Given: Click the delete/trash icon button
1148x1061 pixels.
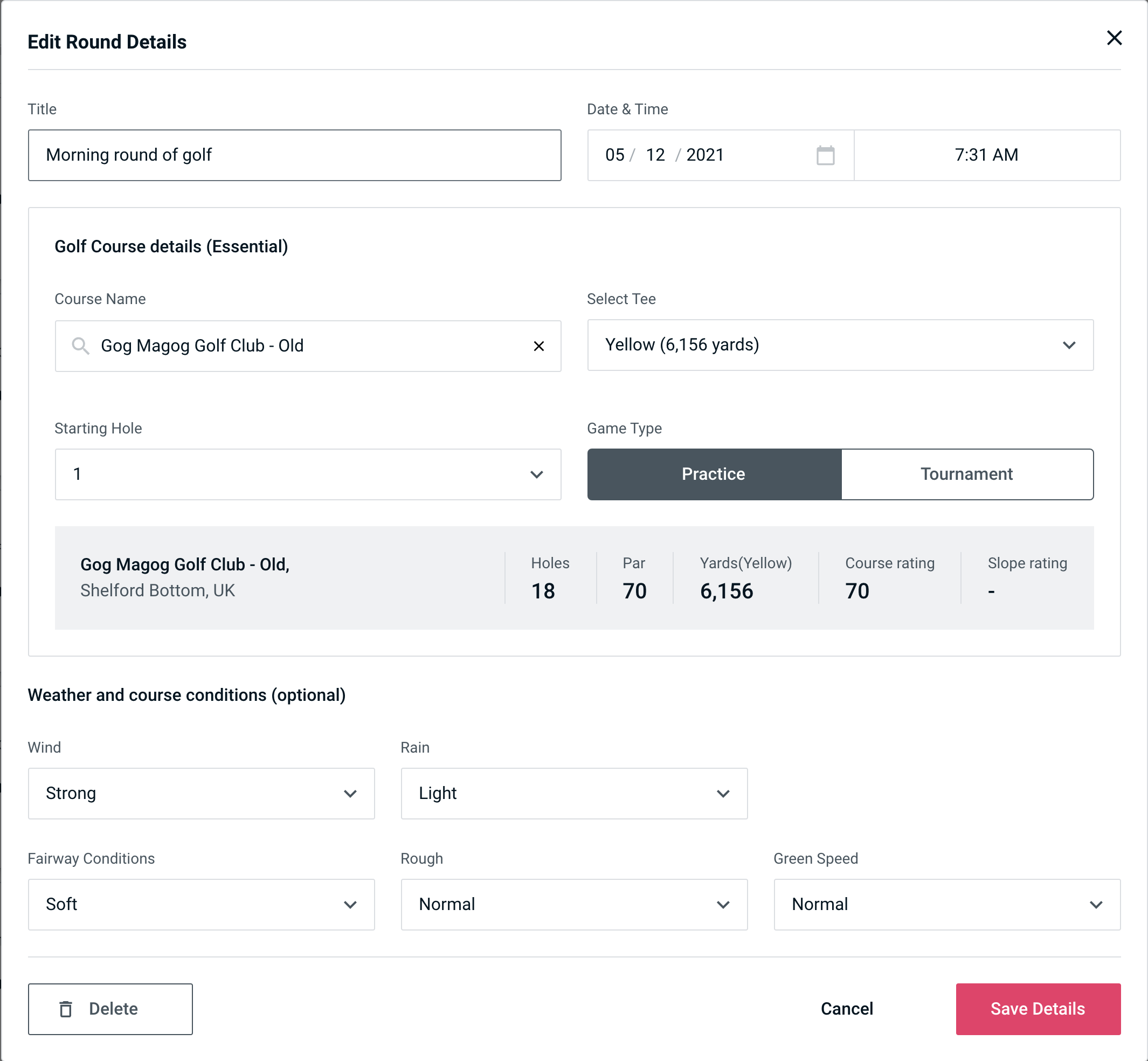Looking at the screenshot, I should pyautogui.click(x=68, y=1009).
